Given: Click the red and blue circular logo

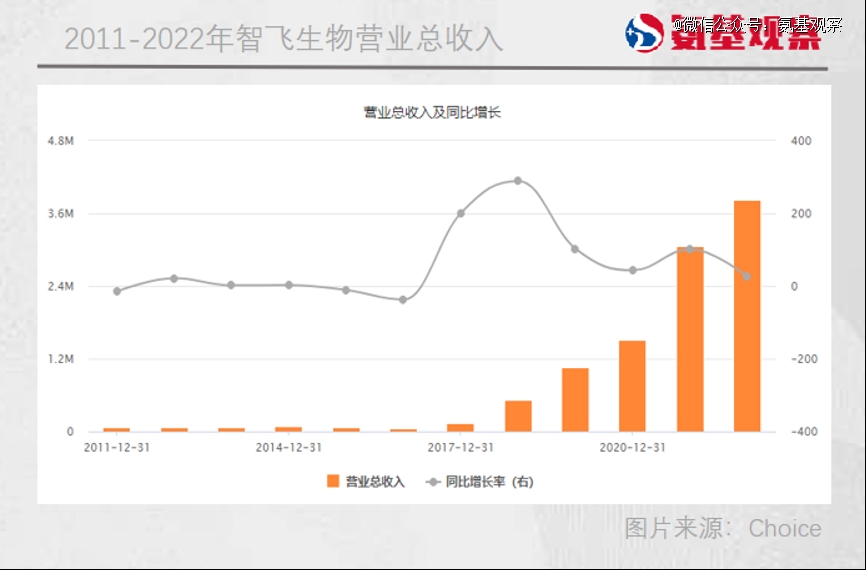Looking at the screenshot, I should (644, 33).
